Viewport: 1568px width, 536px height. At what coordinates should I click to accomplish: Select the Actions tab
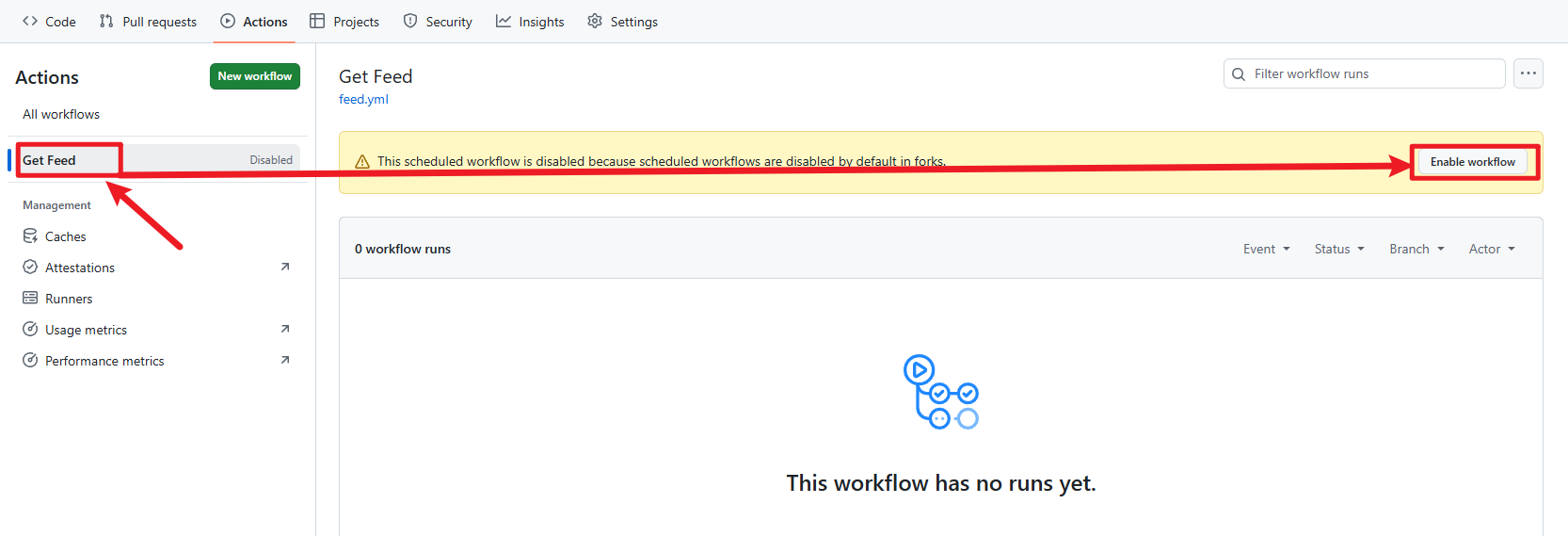[x=254, y=22]
